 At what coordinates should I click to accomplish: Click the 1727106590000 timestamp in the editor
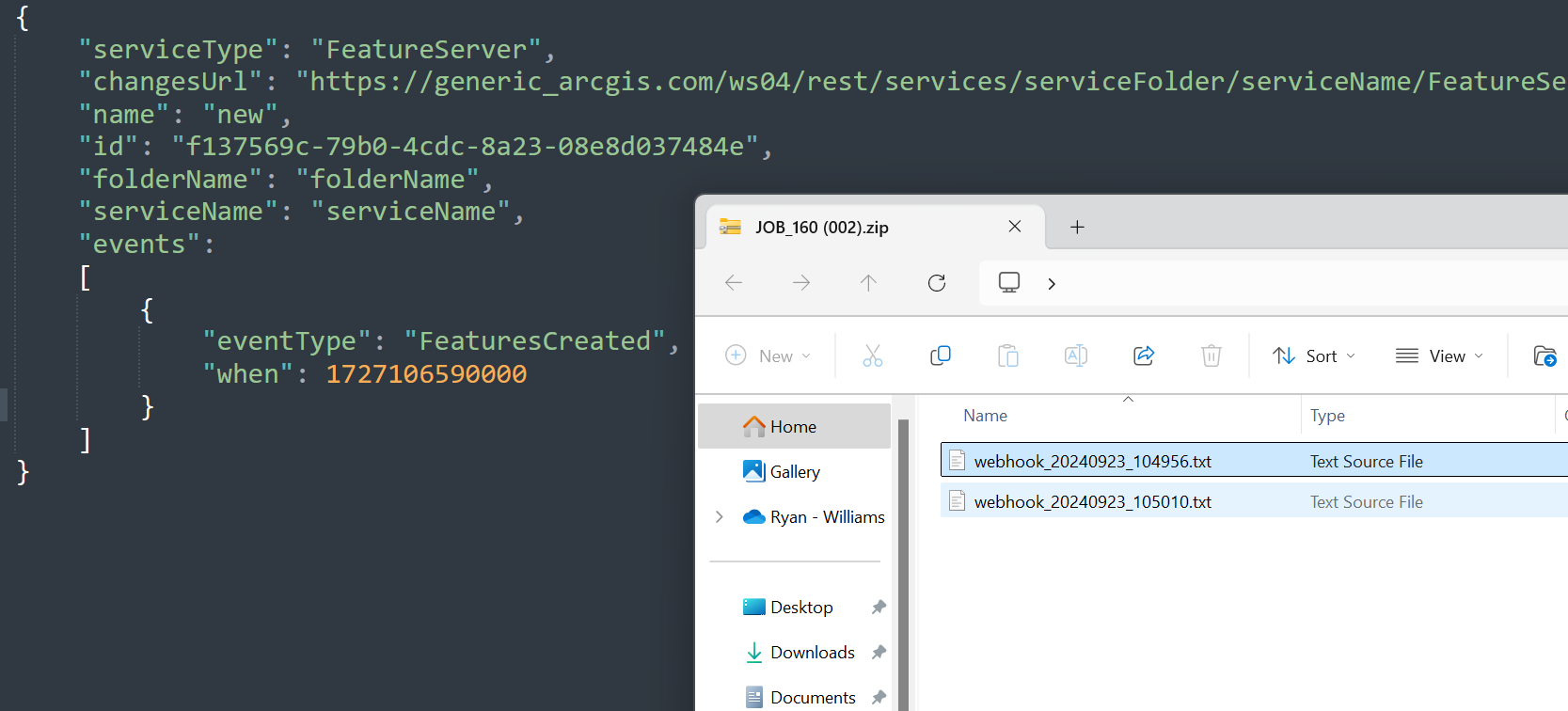[x=426, y=373]
